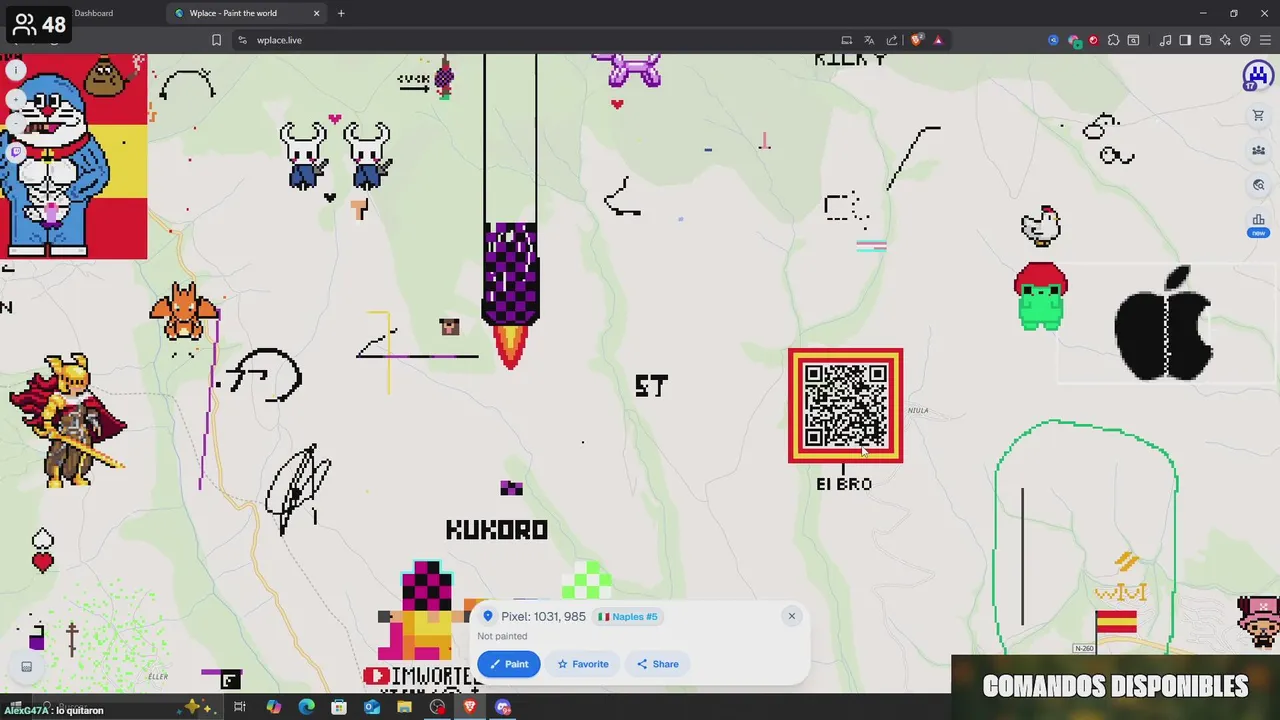Click the bookmark icon beside the address bar
This screenshot has width=1280, height=720.
(x=216, y=40)
